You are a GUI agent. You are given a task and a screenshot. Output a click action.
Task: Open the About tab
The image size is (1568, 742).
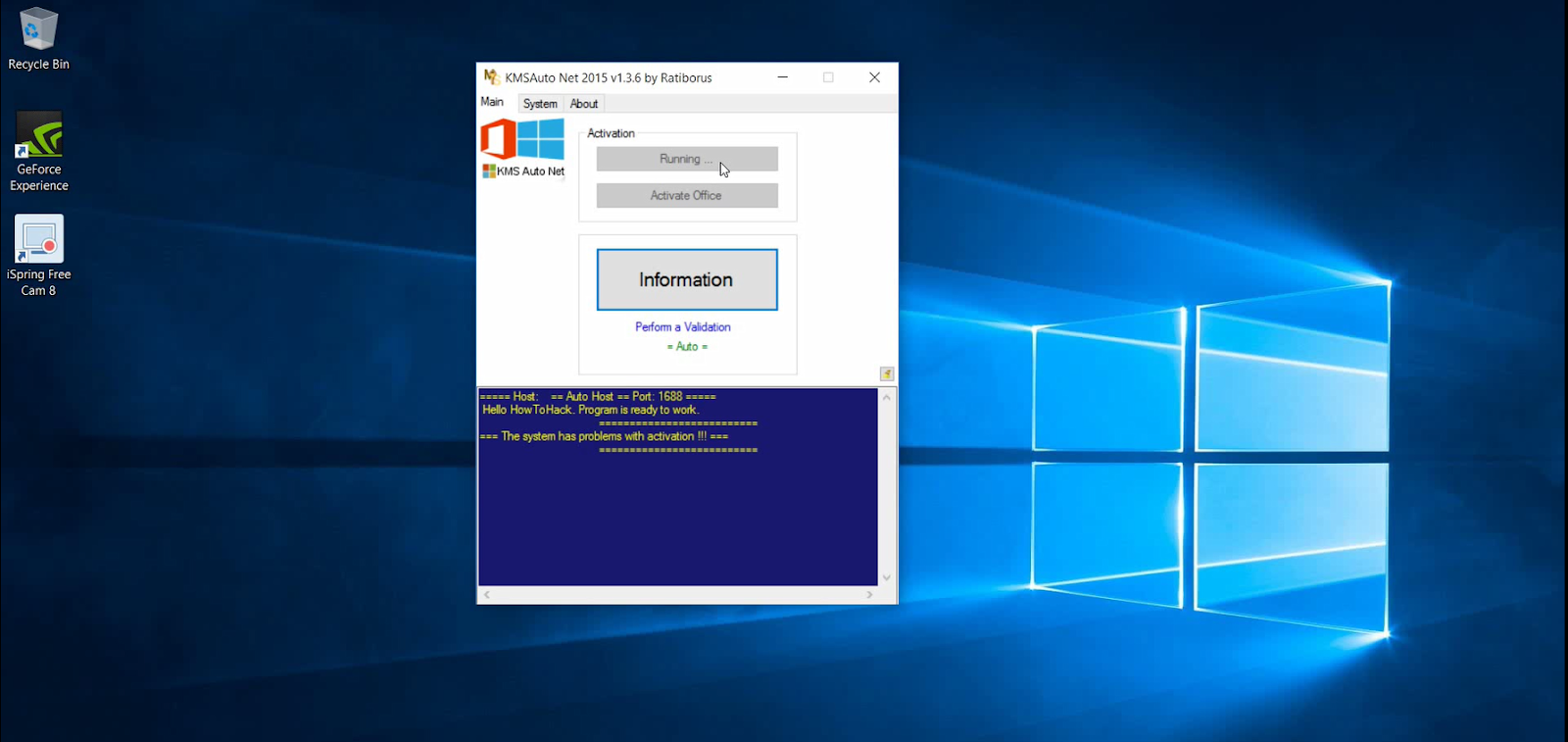click(x=584, y=104)
